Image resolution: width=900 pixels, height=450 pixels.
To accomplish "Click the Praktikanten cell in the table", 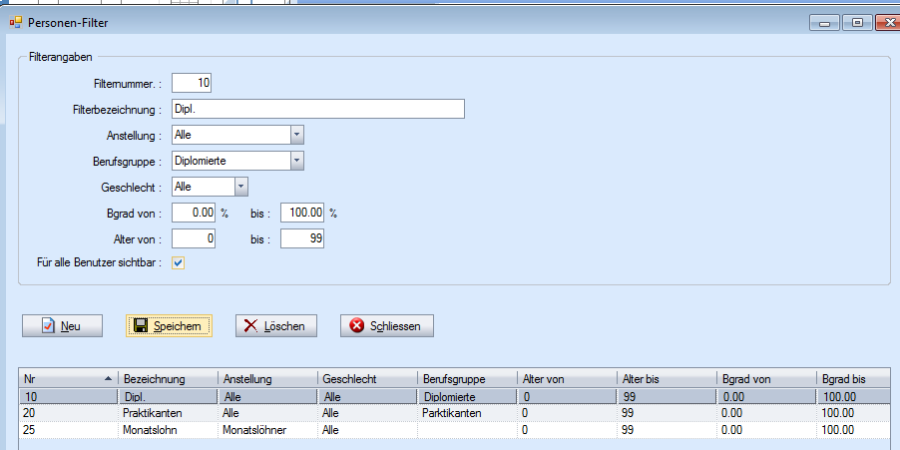I will click(168, 413).
